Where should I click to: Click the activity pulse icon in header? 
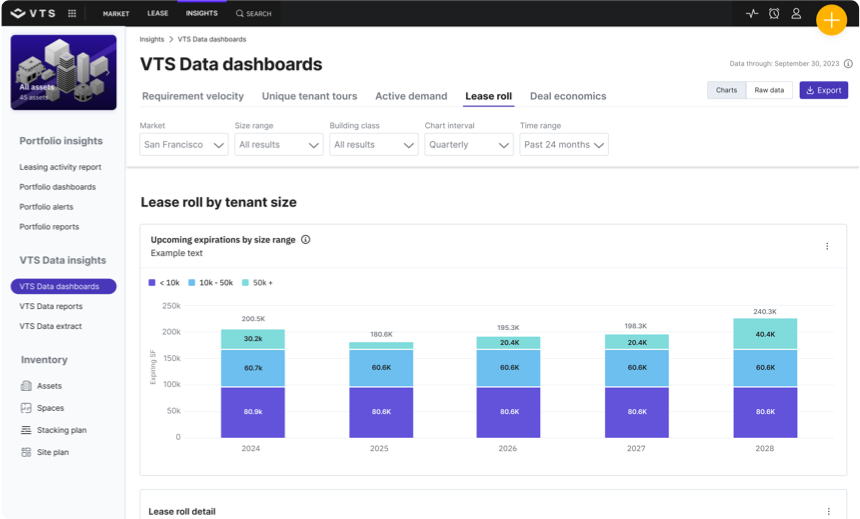[x=752, y=14]
